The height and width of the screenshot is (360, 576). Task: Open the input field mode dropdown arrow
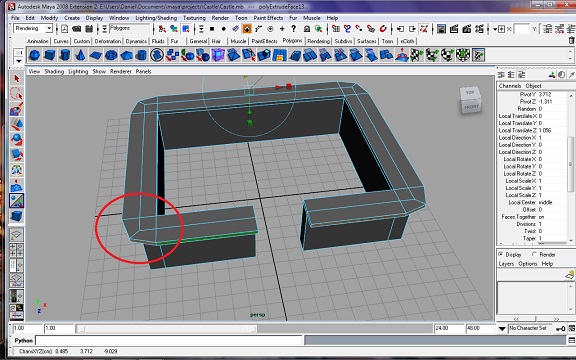coord(495,29)
